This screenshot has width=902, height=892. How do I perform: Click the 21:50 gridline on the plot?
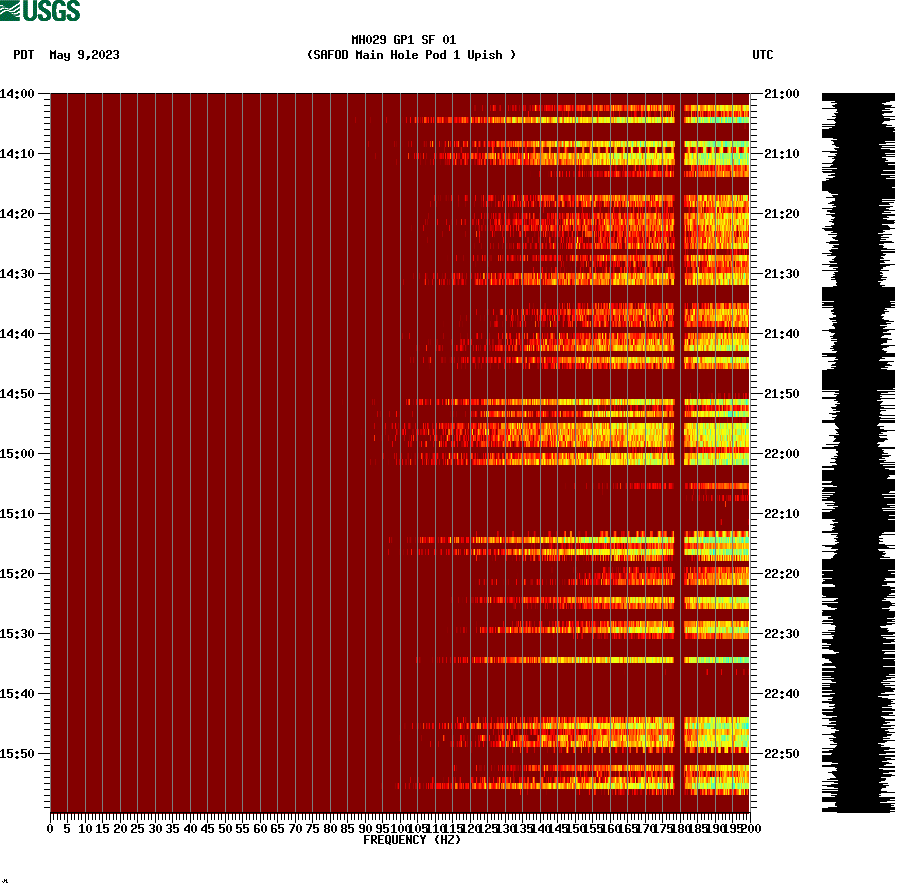click(x=400, y=393)
